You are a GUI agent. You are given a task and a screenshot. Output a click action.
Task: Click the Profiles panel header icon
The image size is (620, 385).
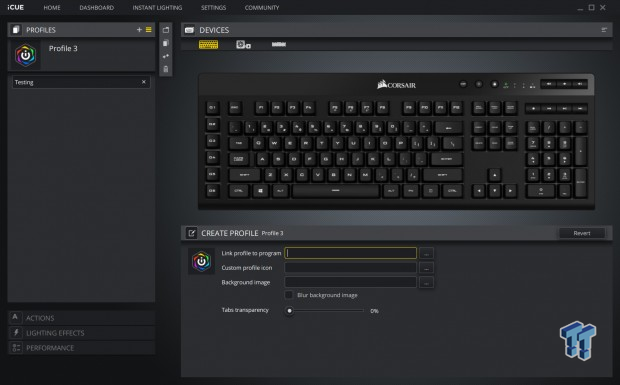pyautogui.click(x=16, y=30)
